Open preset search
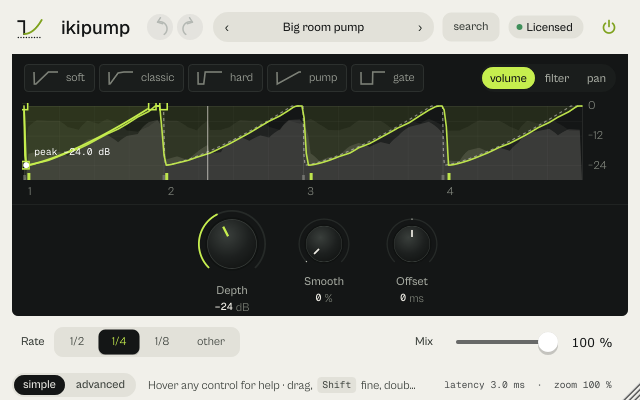The width and height of the screenshot is (640, 400). [471, 27]
